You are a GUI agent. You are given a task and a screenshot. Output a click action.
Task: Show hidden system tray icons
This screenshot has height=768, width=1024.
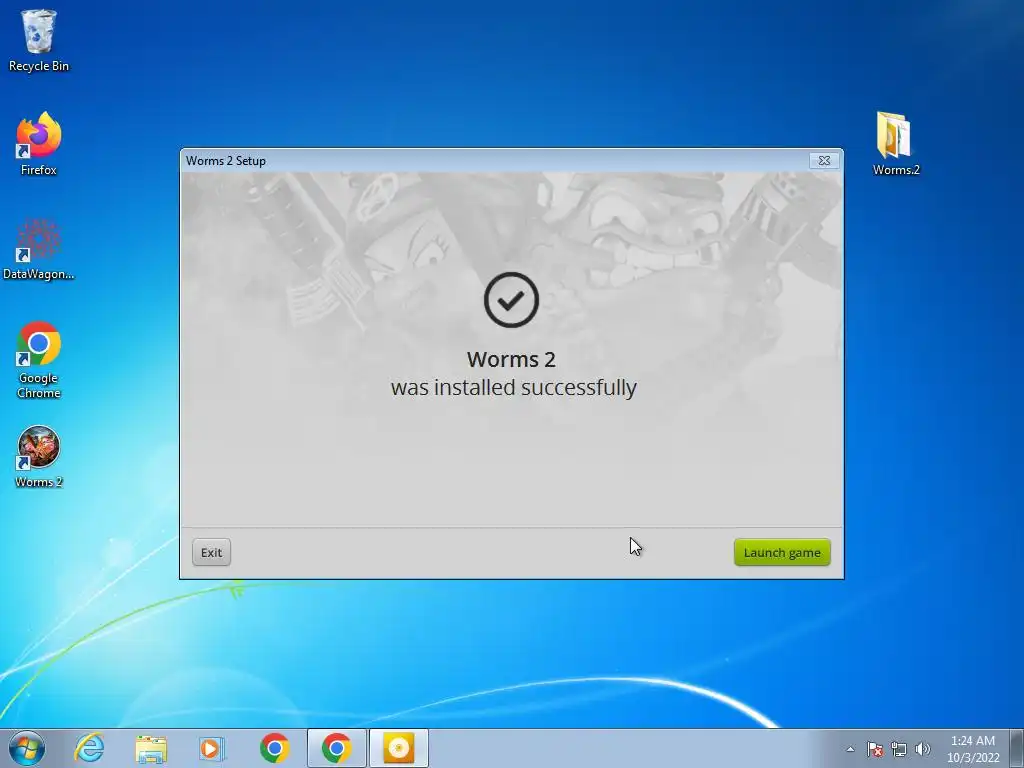pyautogui.click(x=850, y=749)
